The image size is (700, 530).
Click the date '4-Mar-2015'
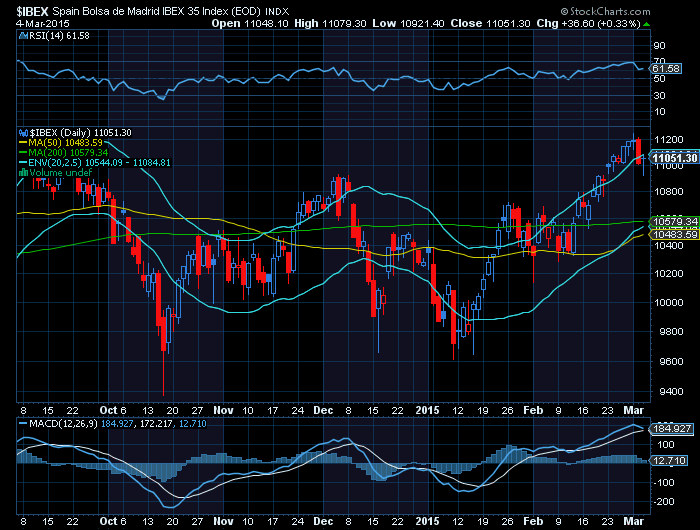(x=43, y=23)
